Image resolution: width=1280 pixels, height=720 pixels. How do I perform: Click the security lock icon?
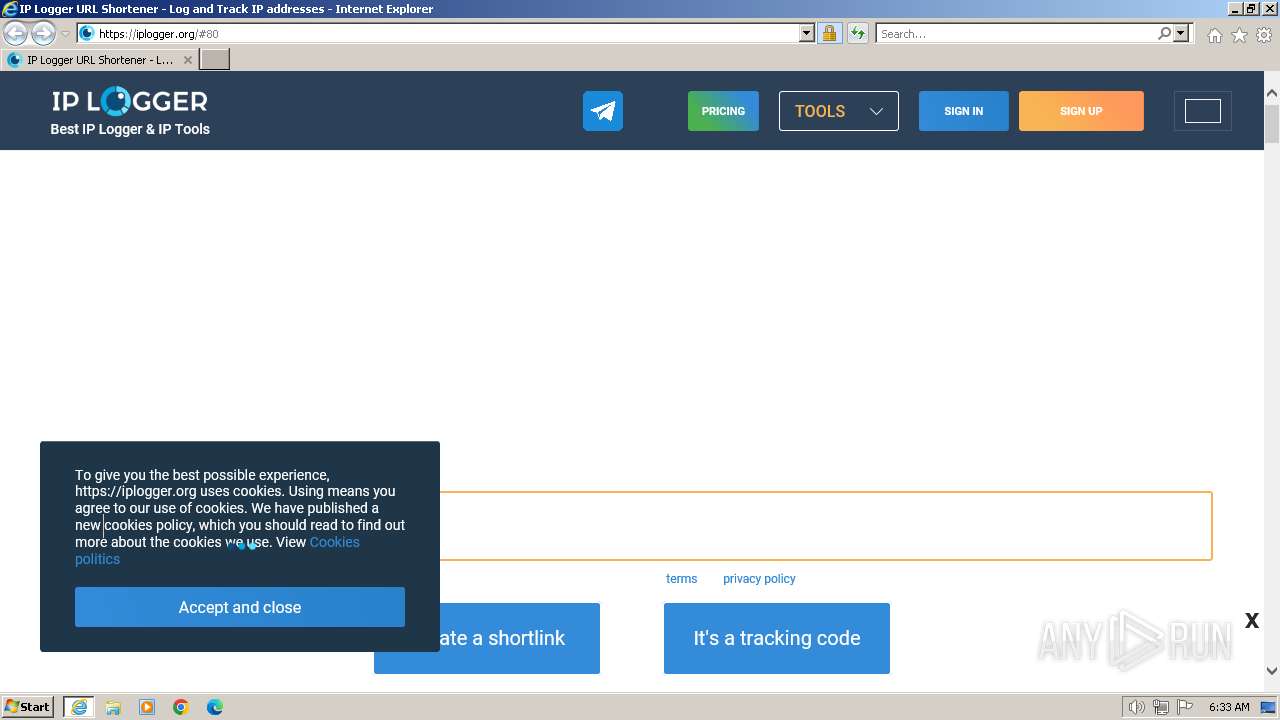[x=829, y=33]
